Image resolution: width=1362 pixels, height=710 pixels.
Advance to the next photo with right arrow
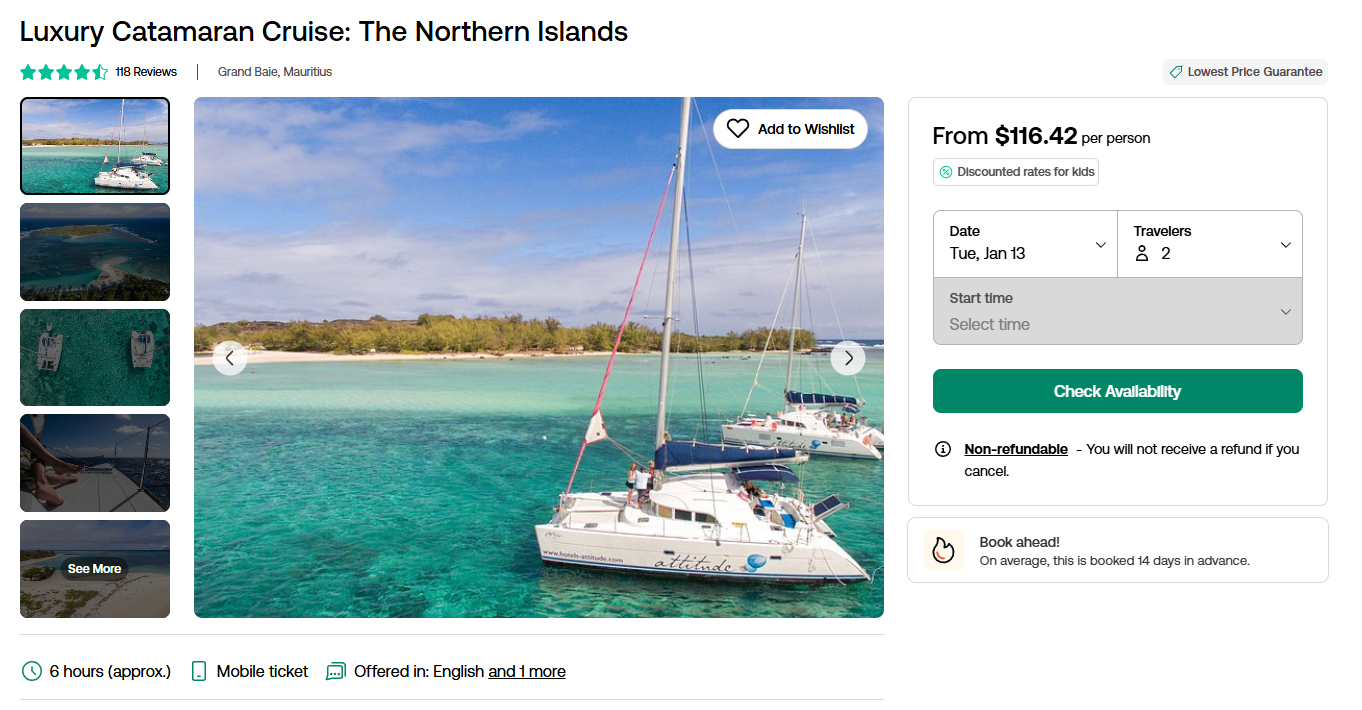(848, 357)
